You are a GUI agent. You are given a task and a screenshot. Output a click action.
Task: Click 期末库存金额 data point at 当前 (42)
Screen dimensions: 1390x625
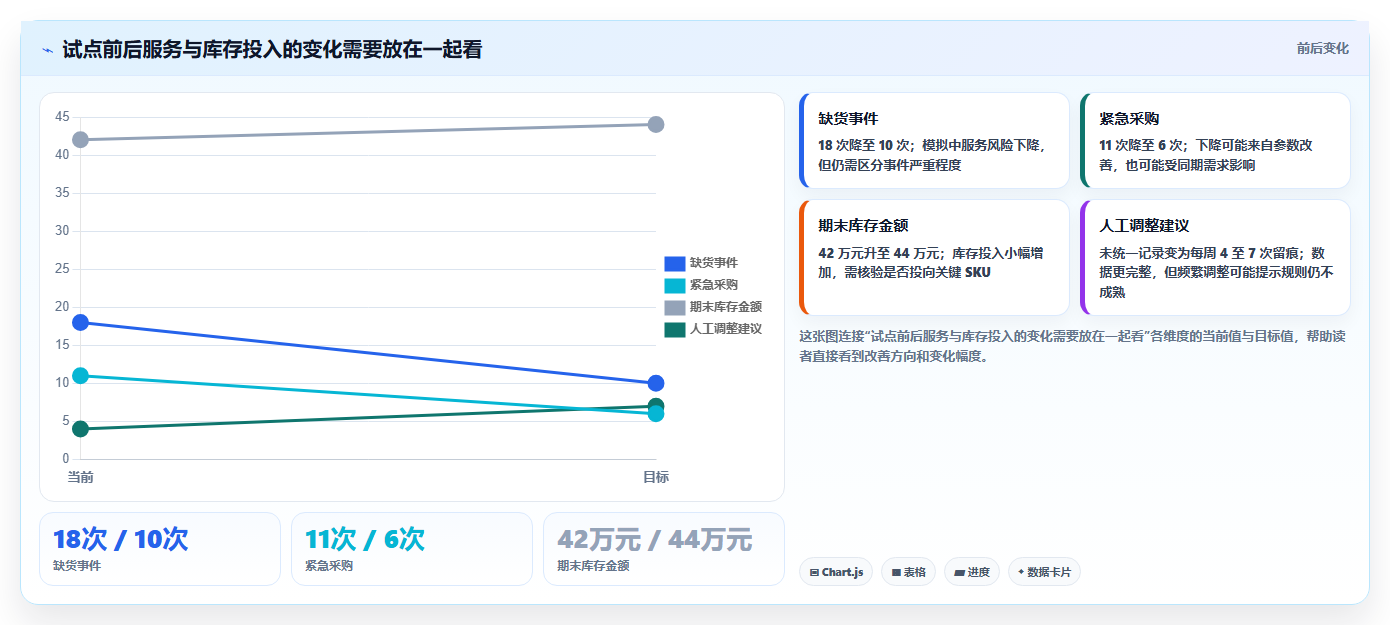click(x=80, y=139)
